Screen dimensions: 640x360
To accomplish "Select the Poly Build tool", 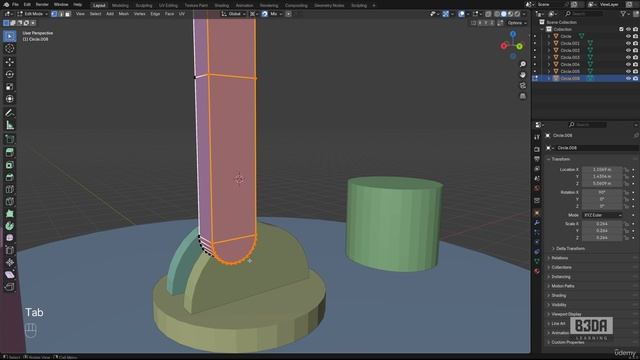I will (10, 214).
